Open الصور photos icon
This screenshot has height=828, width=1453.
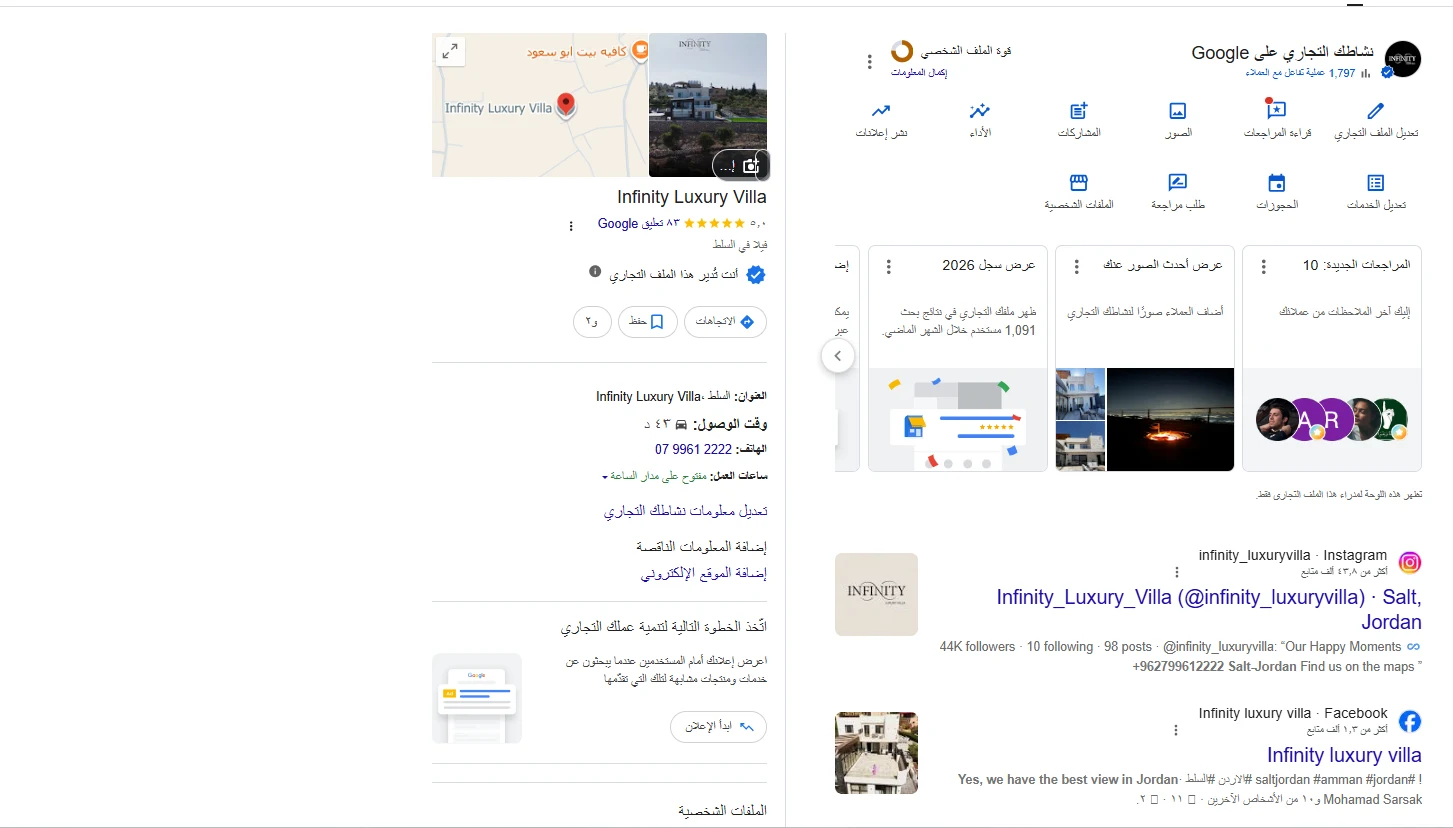pyautogui.click(x=1178, y=111)
